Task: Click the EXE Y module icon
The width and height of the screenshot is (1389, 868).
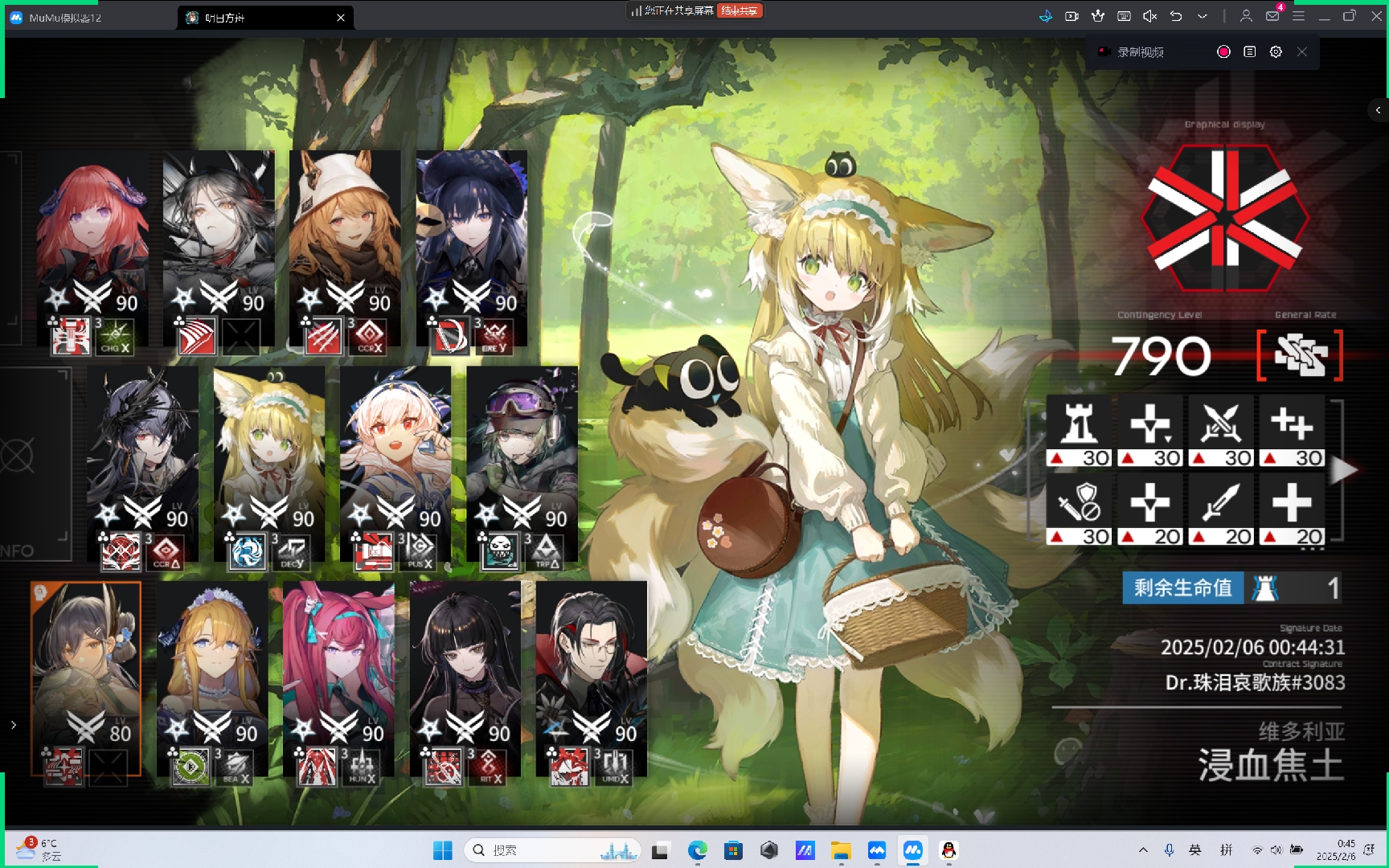Action: click(495, 338)
